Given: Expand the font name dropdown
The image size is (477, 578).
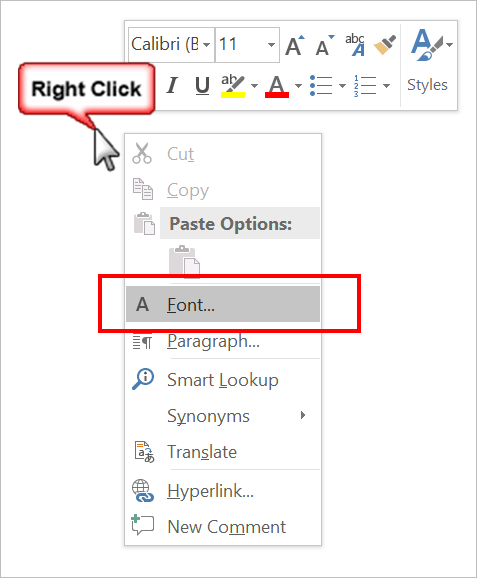Looking at the screenshot, I should [206, 45].
